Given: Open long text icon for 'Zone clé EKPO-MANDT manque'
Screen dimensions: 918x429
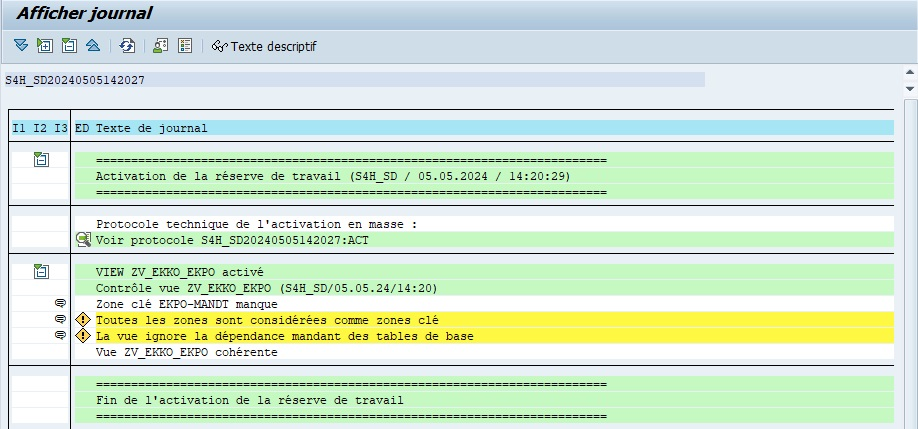Looking at the screenshot, I should (60, 303).
